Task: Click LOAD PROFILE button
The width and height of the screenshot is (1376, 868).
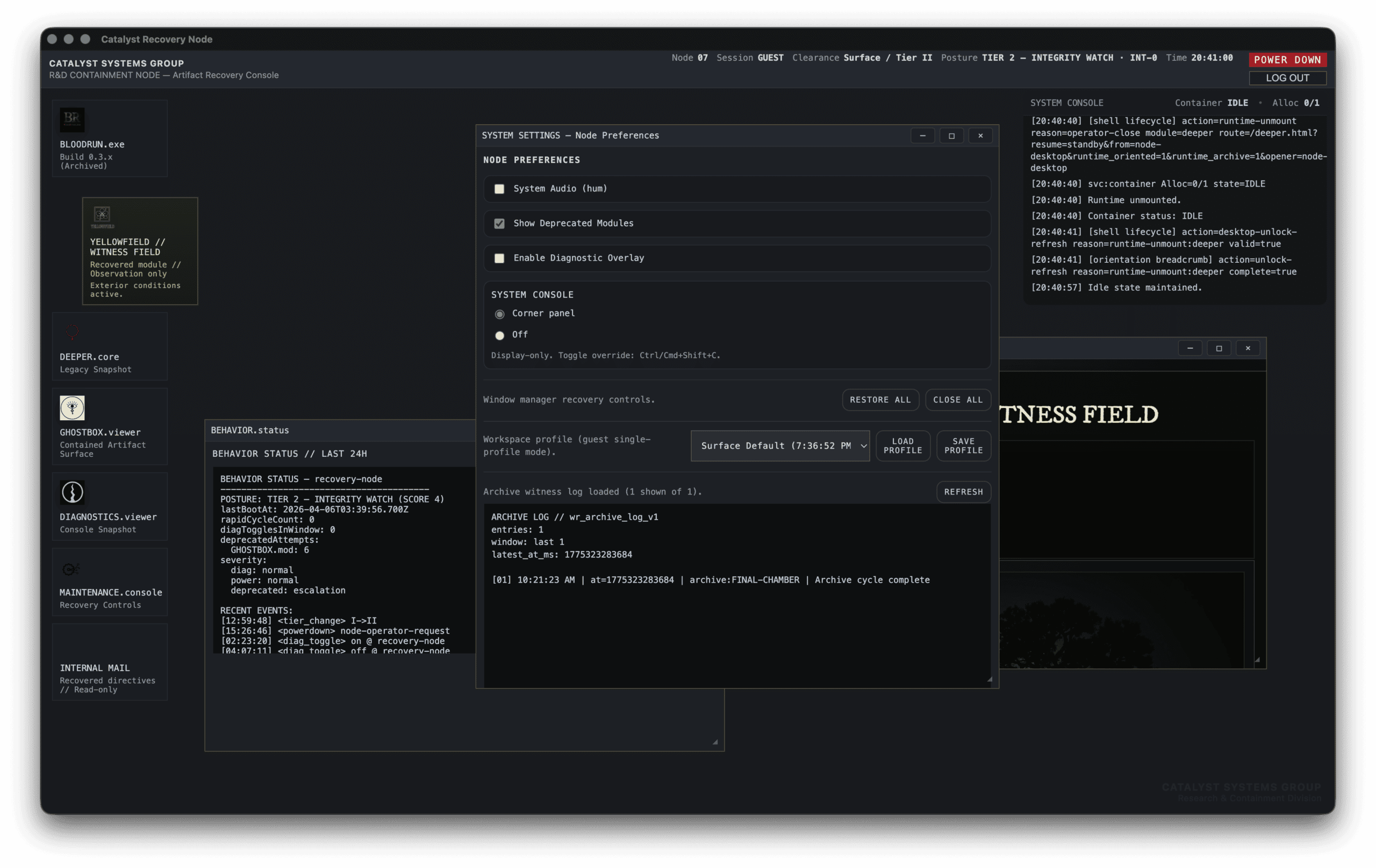Action: click(x=903, y=446)
